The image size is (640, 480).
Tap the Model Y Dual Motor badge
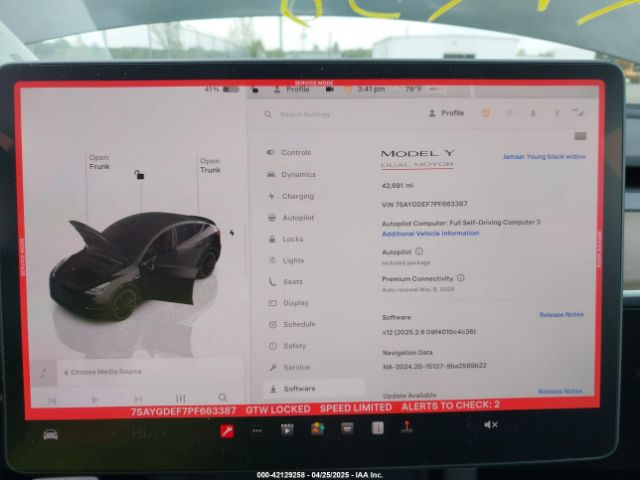pos(417,158)
